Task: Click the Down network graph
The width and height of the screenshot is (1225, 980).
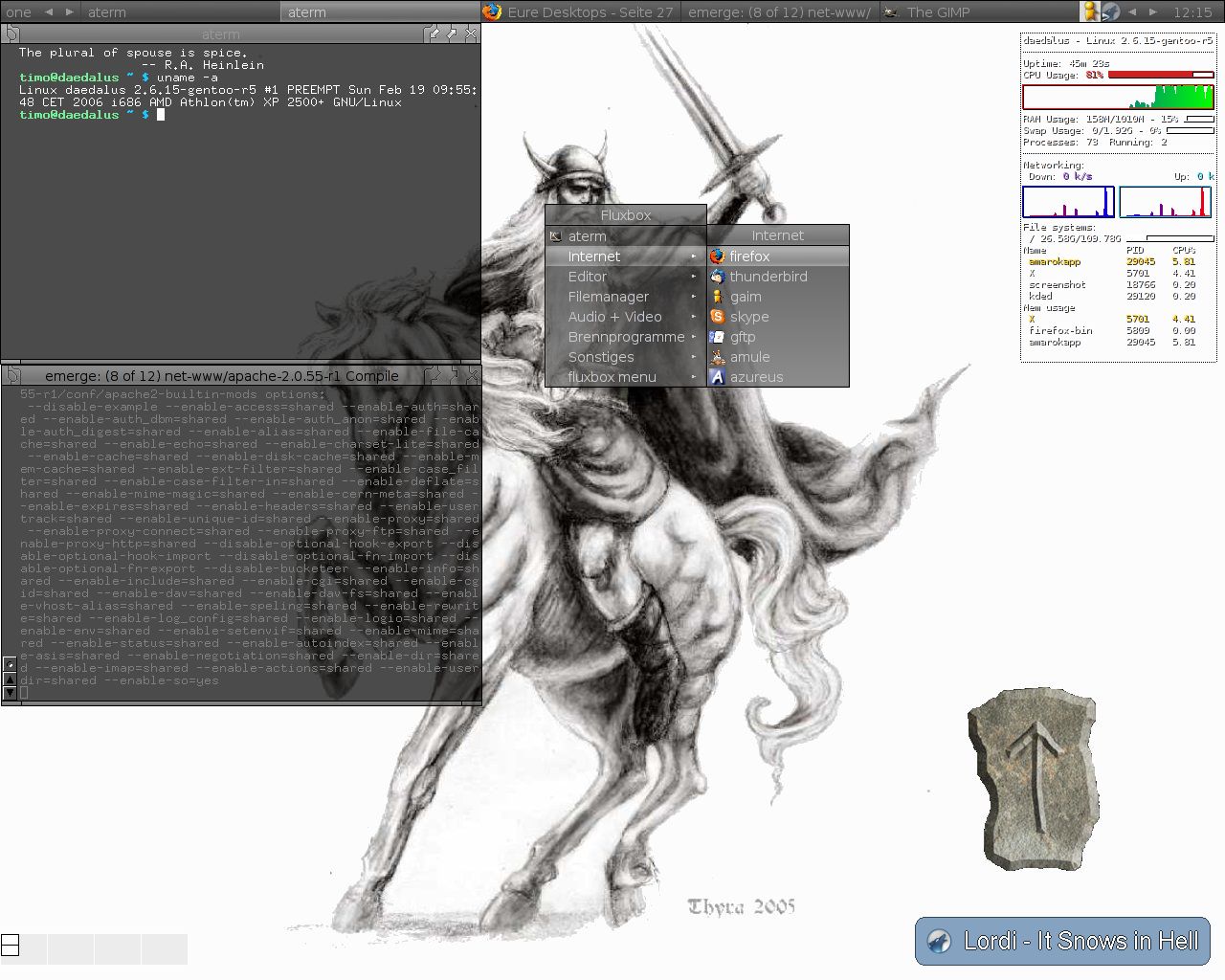Action: [1068, 202]
